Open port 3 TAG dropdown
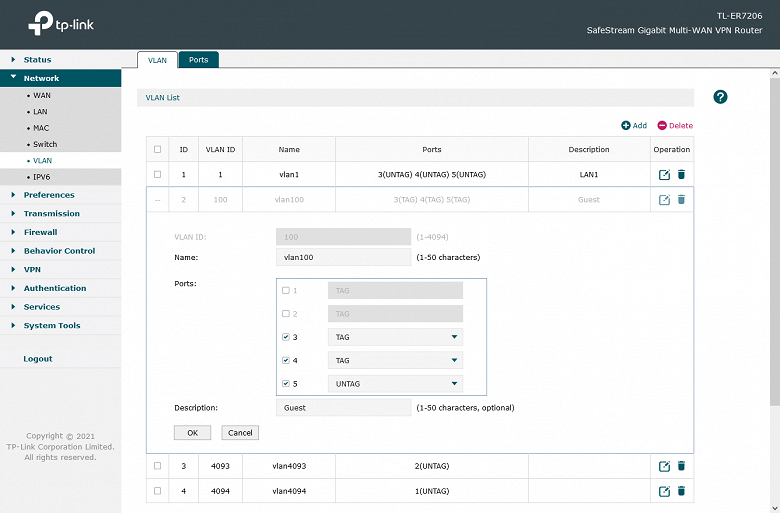Screen dimensions: 780x513 [394, 337]
